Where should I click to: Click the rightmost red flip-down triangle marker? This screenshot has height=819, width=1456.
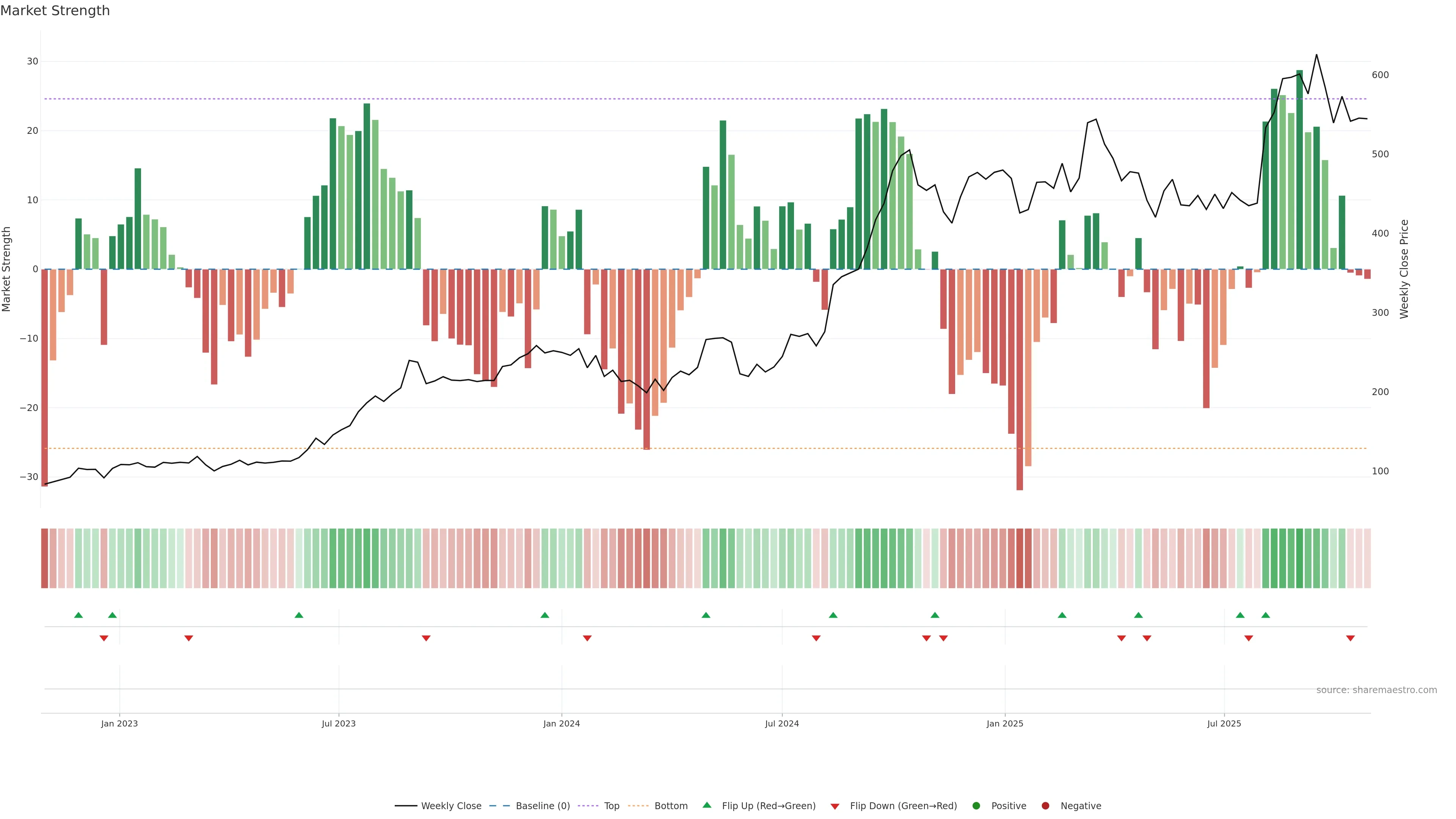[x=1350, y=638]
